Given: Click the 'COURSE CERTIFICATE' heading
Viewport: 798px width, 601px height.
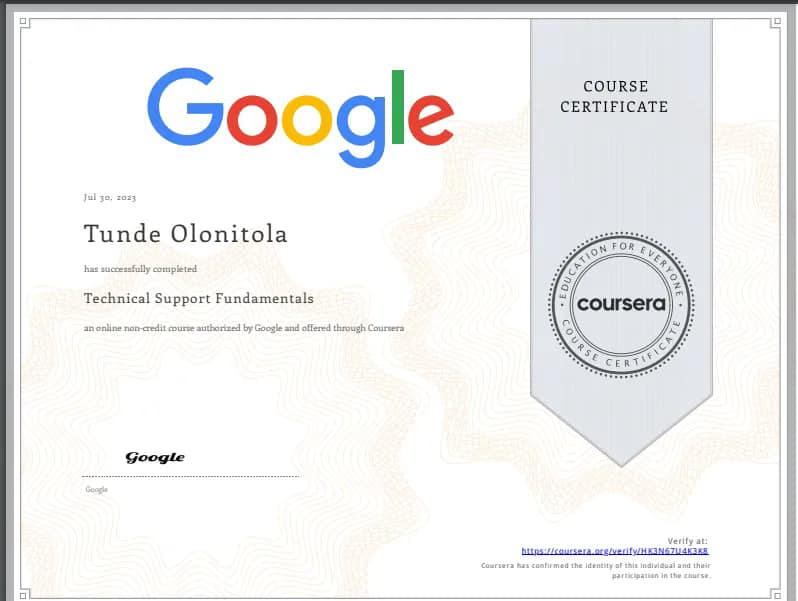Looking at the screenshot, I should 614,97.
